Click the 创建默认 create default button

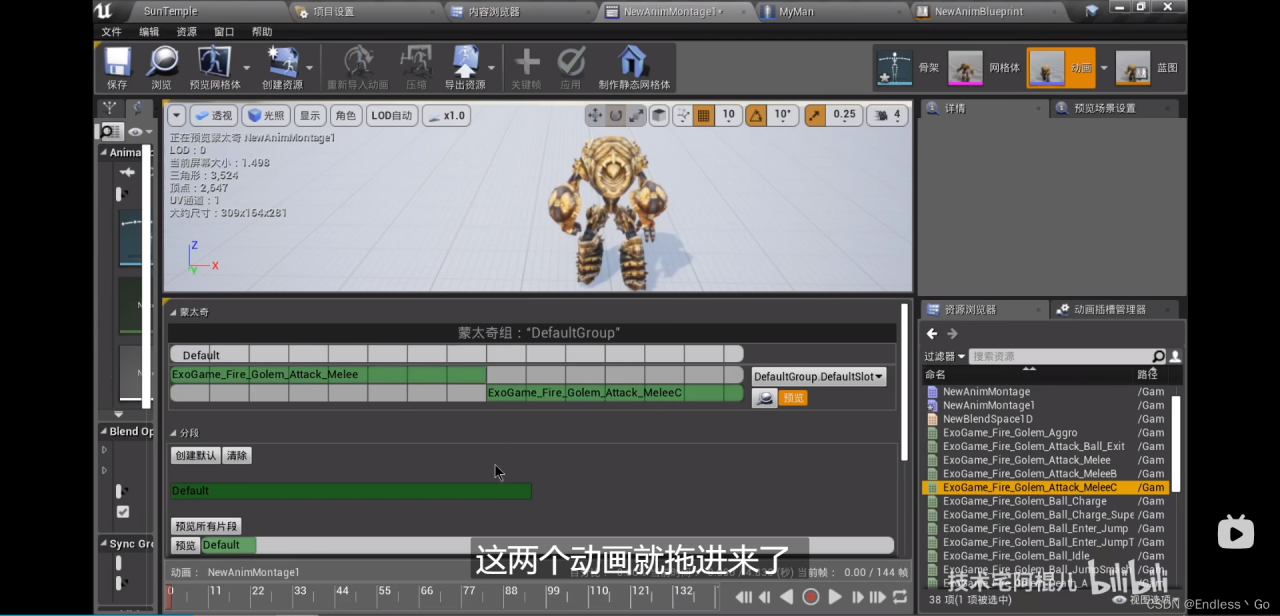pyautogui.click(x=196, y=455)
